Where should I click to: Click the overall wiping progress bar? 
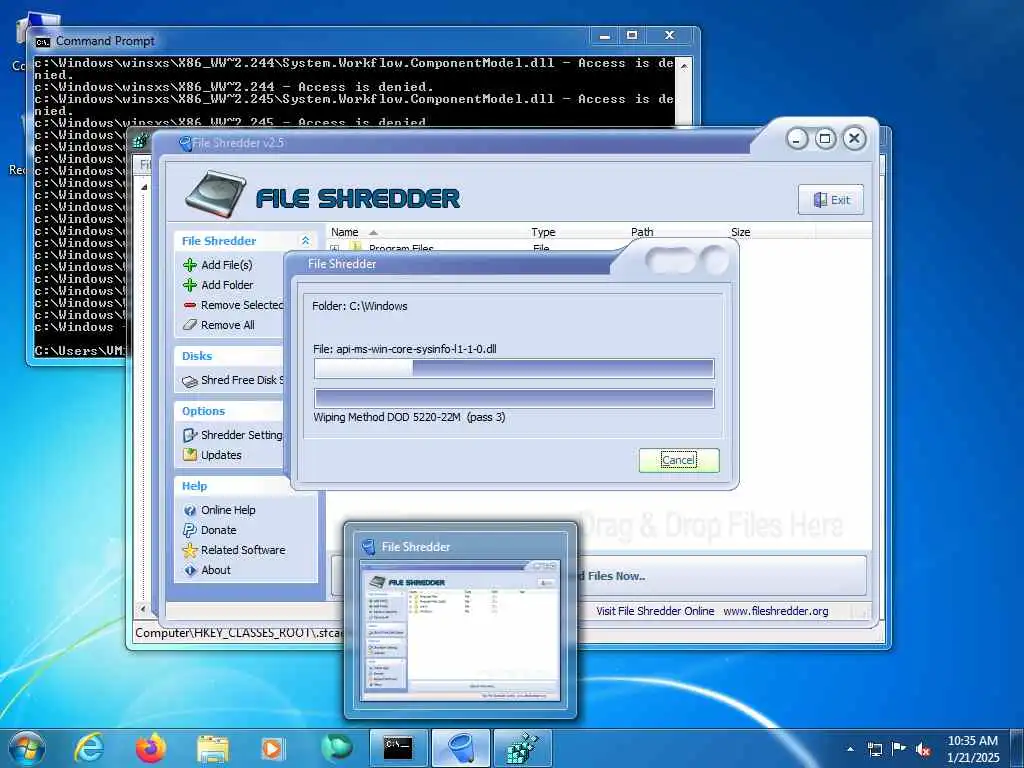[514, 398]
